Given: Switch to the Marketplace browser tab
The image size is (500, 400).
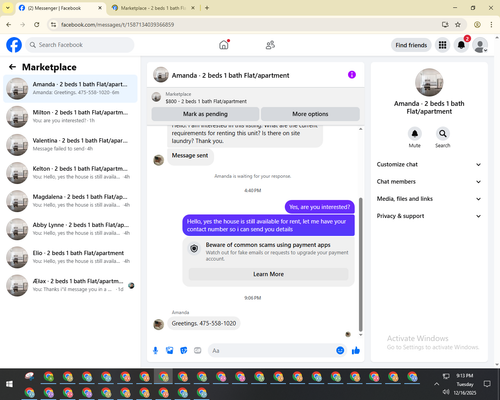Looking at the screenshot, I should 153,8.
